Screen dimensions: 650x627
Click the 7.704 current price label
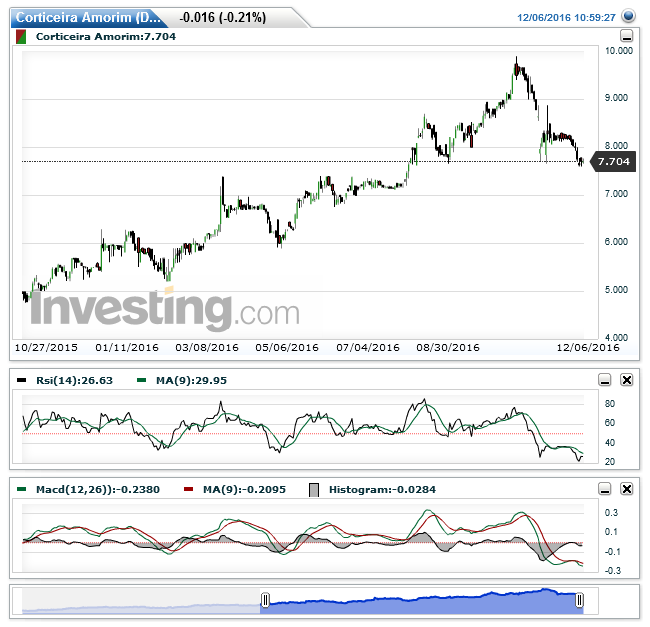pyautogui.click(x=613, y=162)
